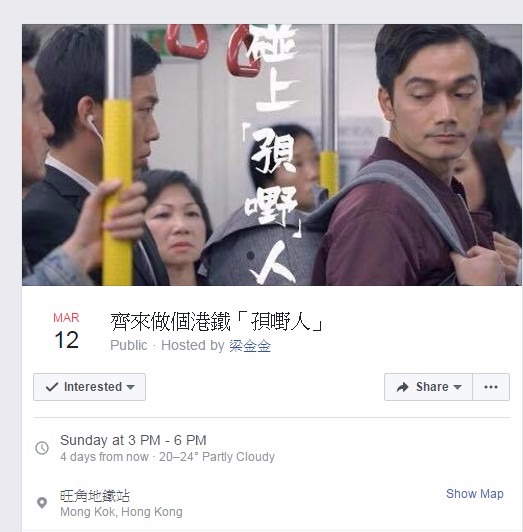
Task: Click the Share arrow icon
Action: coord(403,387)
